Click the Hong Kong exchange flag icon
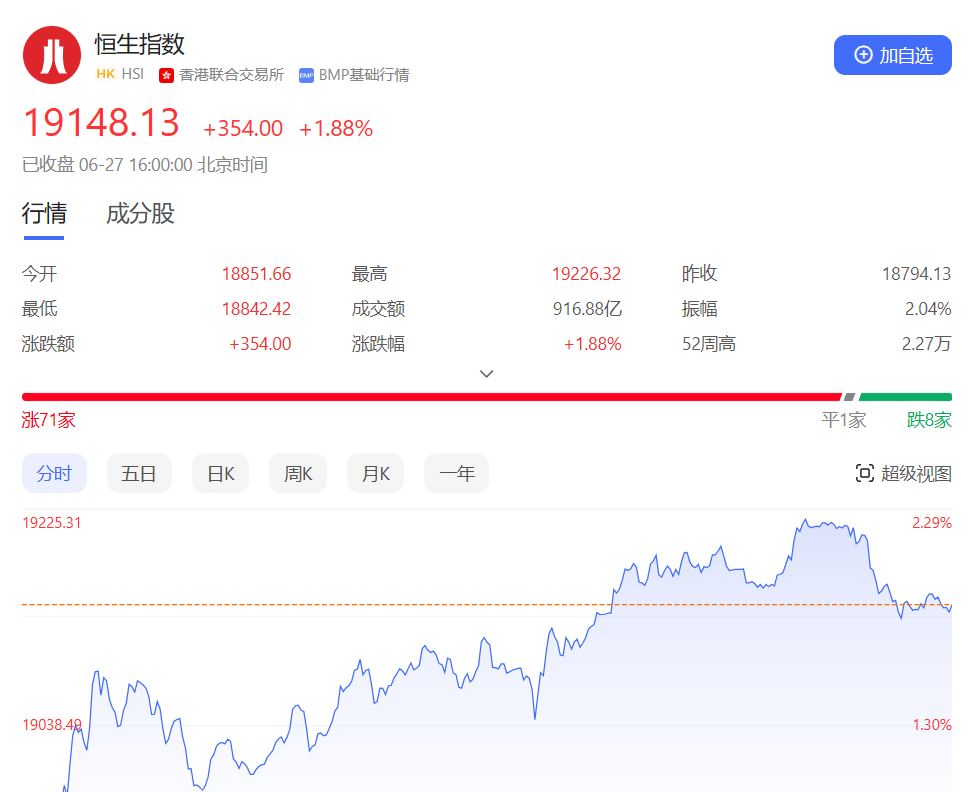 [166, 75]
